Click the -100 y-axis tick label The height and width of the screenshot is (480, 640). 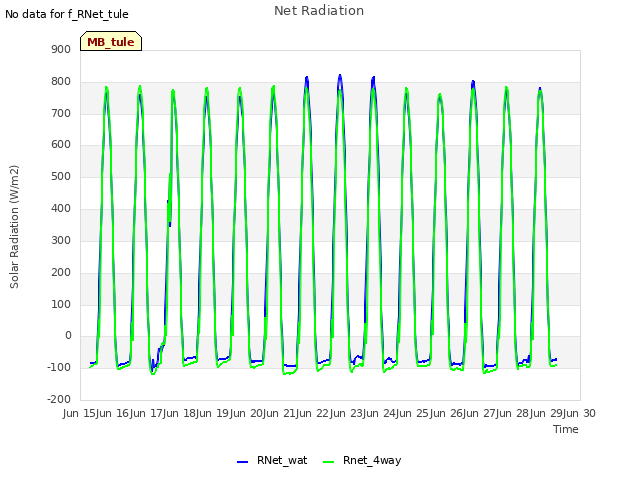[x=59, y=367]
